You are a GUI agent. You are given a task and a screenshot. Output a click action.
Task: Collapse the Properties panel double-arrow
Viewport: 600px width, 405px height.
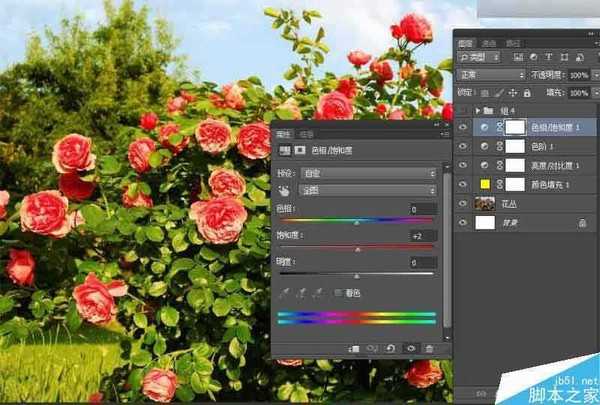(436, 125)
